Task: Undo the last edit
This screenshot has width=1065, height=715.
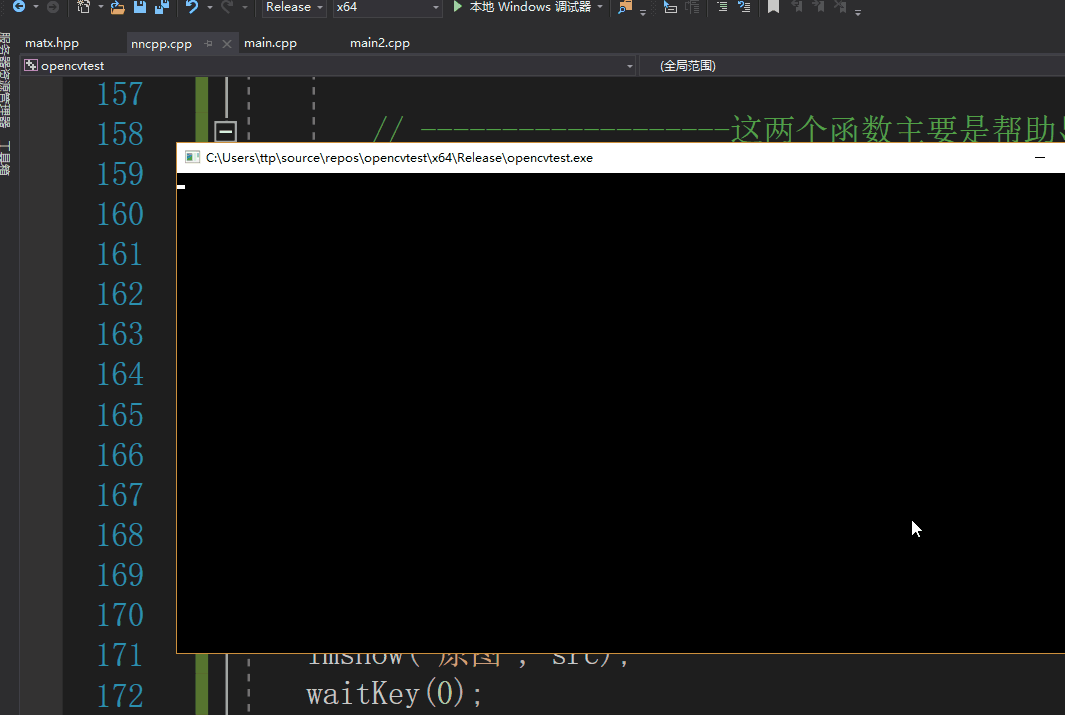Action: pyautogui.click(x=192, y=7)
